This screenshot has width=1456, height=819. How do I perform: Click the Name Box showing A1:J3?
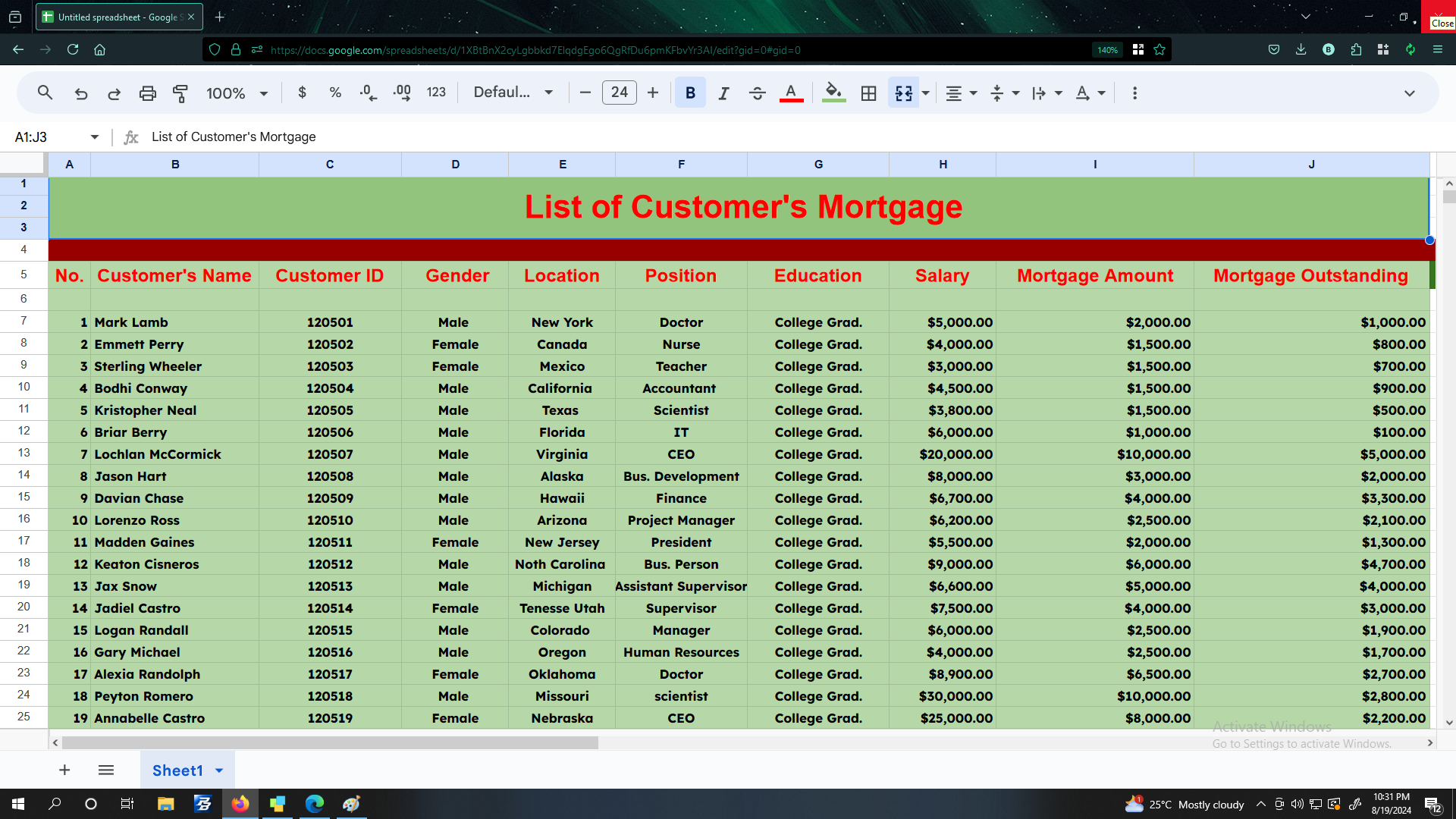[x=49, y=137]
